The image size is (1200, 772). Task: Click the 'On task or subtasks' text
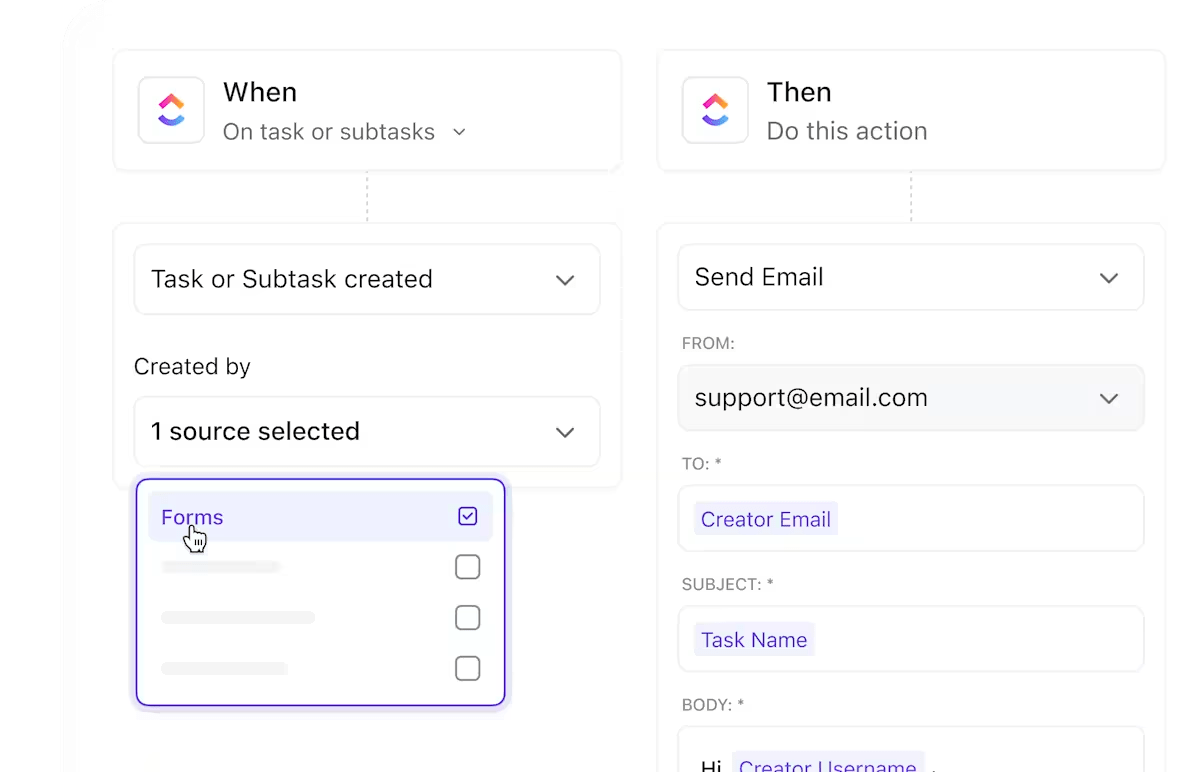[328, 132]
